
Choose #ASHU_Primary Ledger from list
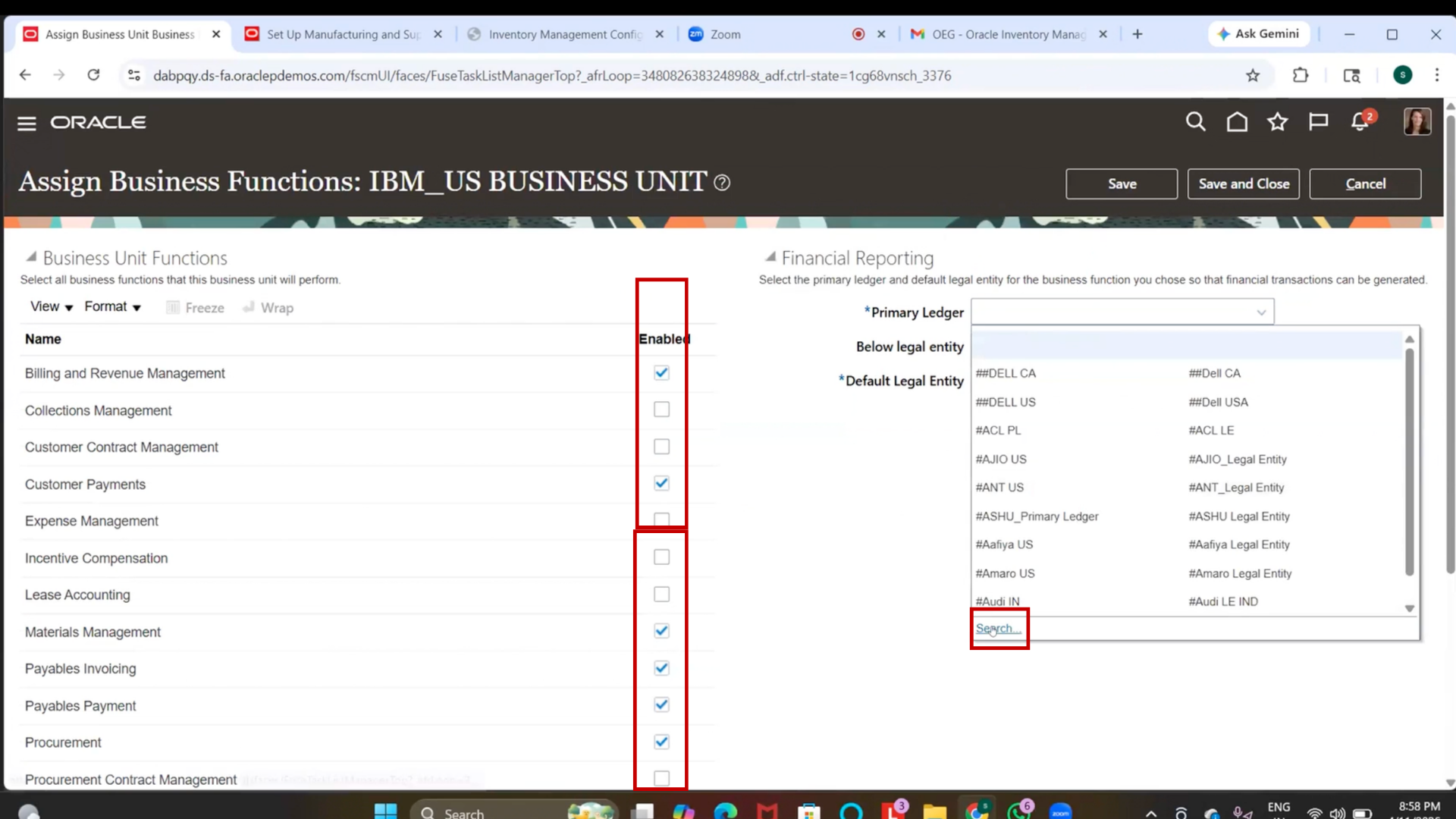click(1037, 516)
